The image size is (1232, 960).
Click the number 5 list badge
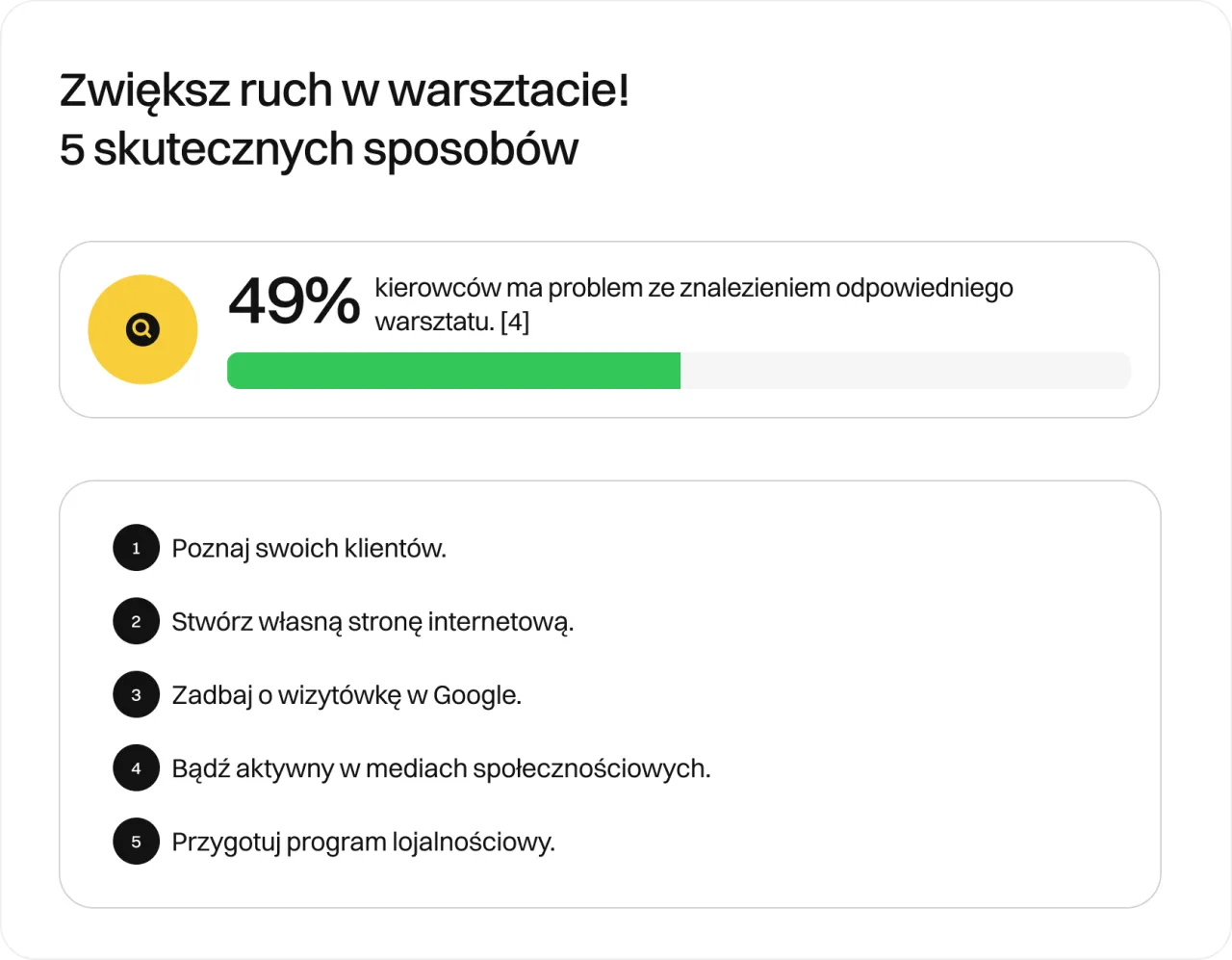click(136, 842)
